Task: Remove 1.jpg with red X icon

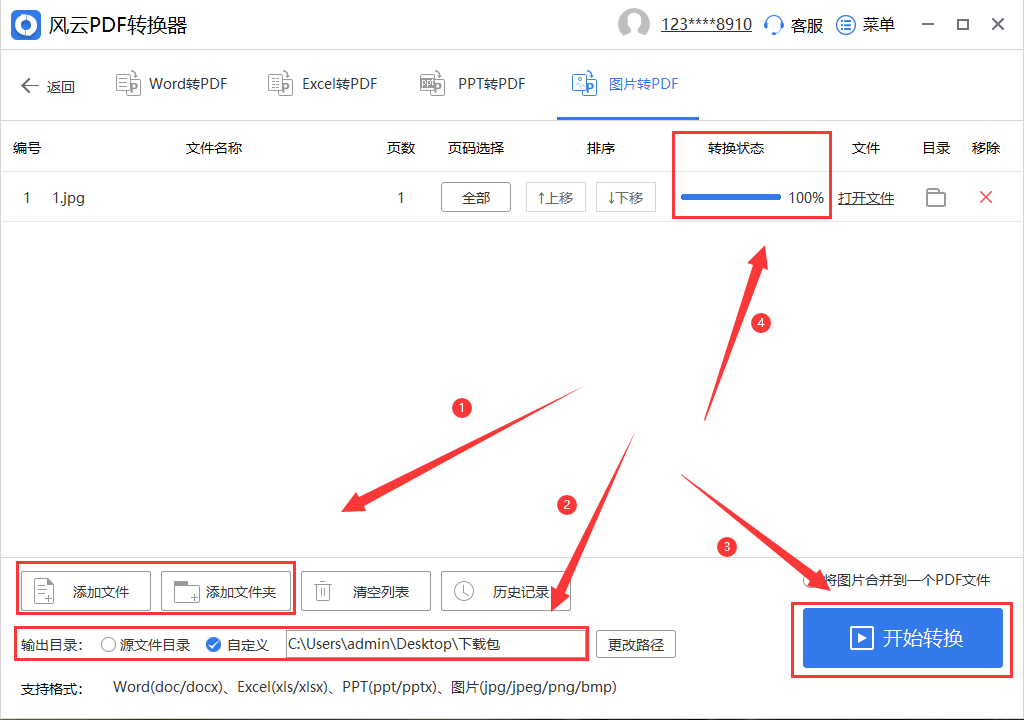Action: [x=986, y=197]
